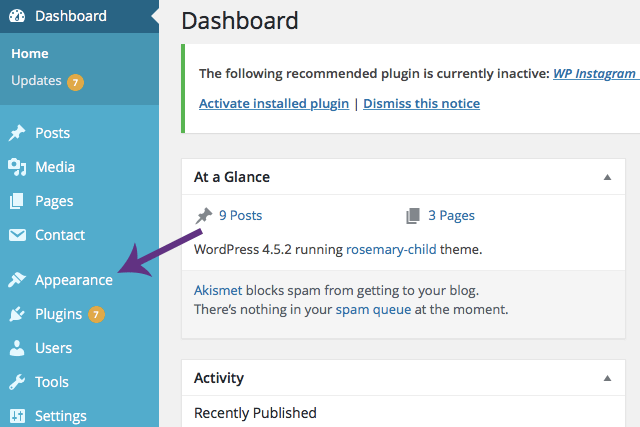Click the Dashboard gauge icon
640x427 pixels.
(17, 16)
